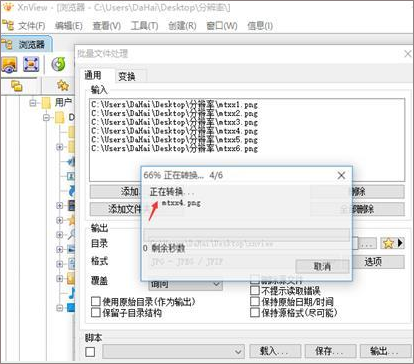Collapse the bottom blue-icon tree node
Image resolution: width=414 pixels, height=364 pixels.
(60, 308)
